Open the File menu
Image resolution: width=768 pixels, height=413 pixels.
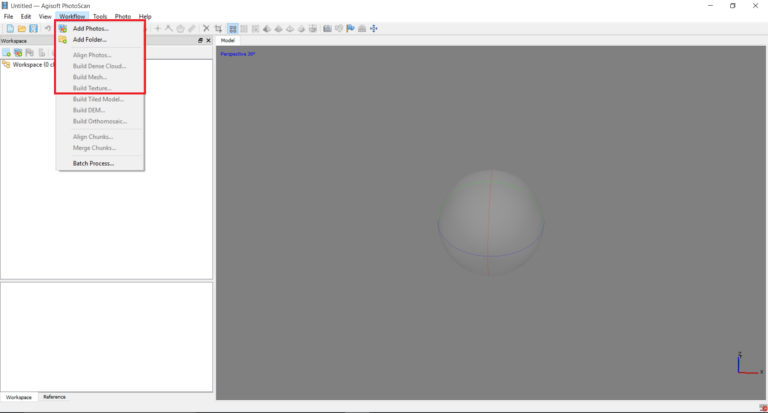[8, 17]
